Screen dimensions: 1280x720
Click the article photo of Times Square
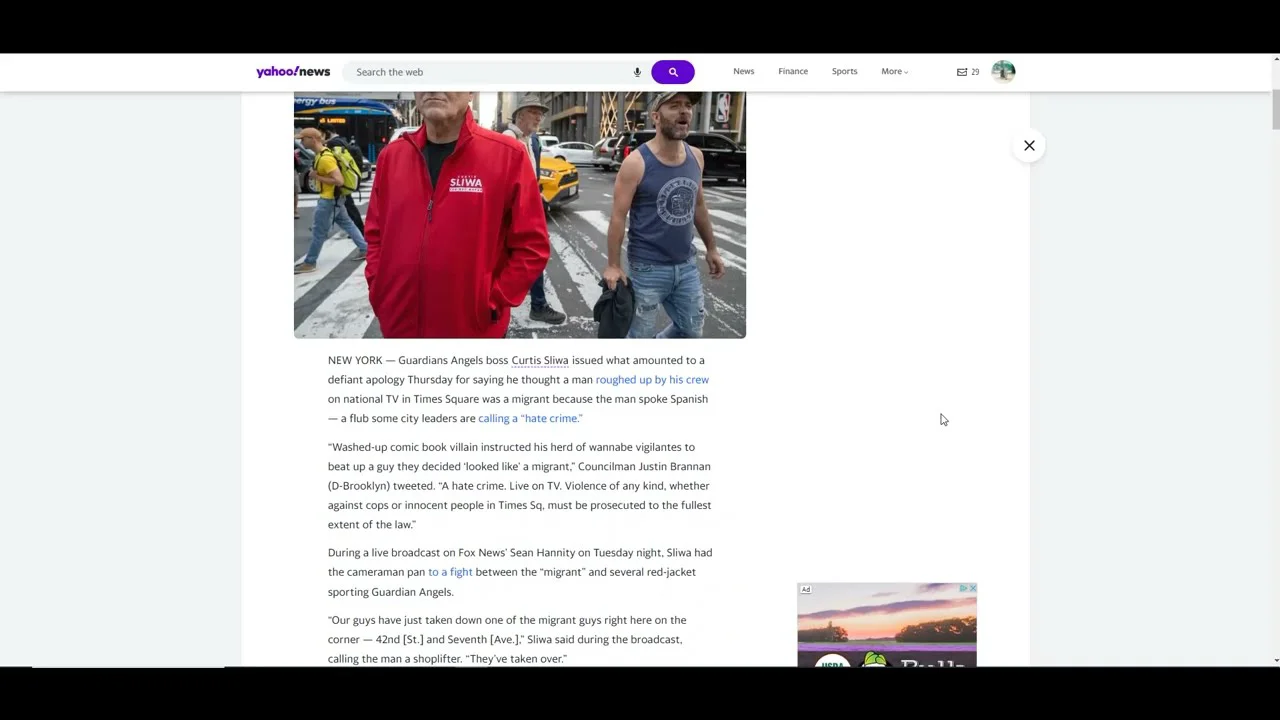[519, 215]
